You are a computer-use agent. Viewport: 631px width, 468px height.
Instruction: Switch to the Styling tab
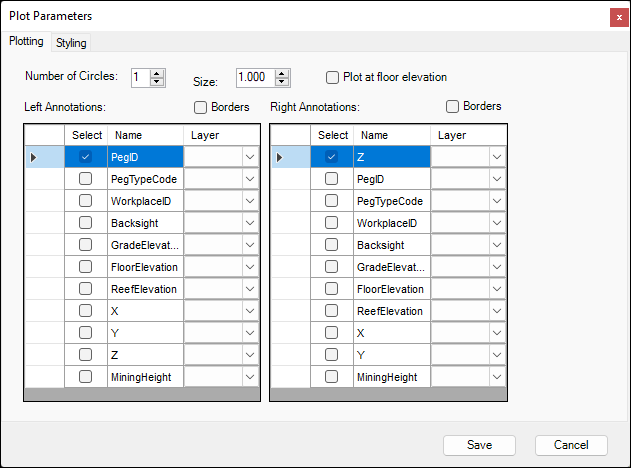click(x=71, y=43)
